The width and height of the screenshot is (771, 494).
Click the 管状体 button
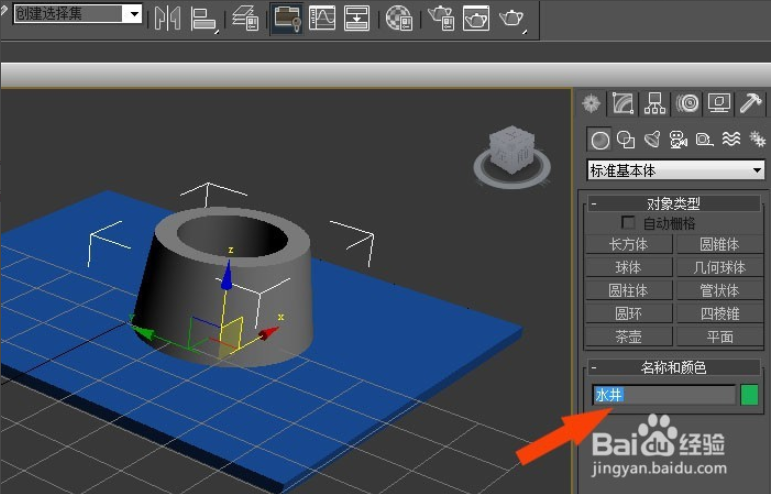(x=719, y=291)
